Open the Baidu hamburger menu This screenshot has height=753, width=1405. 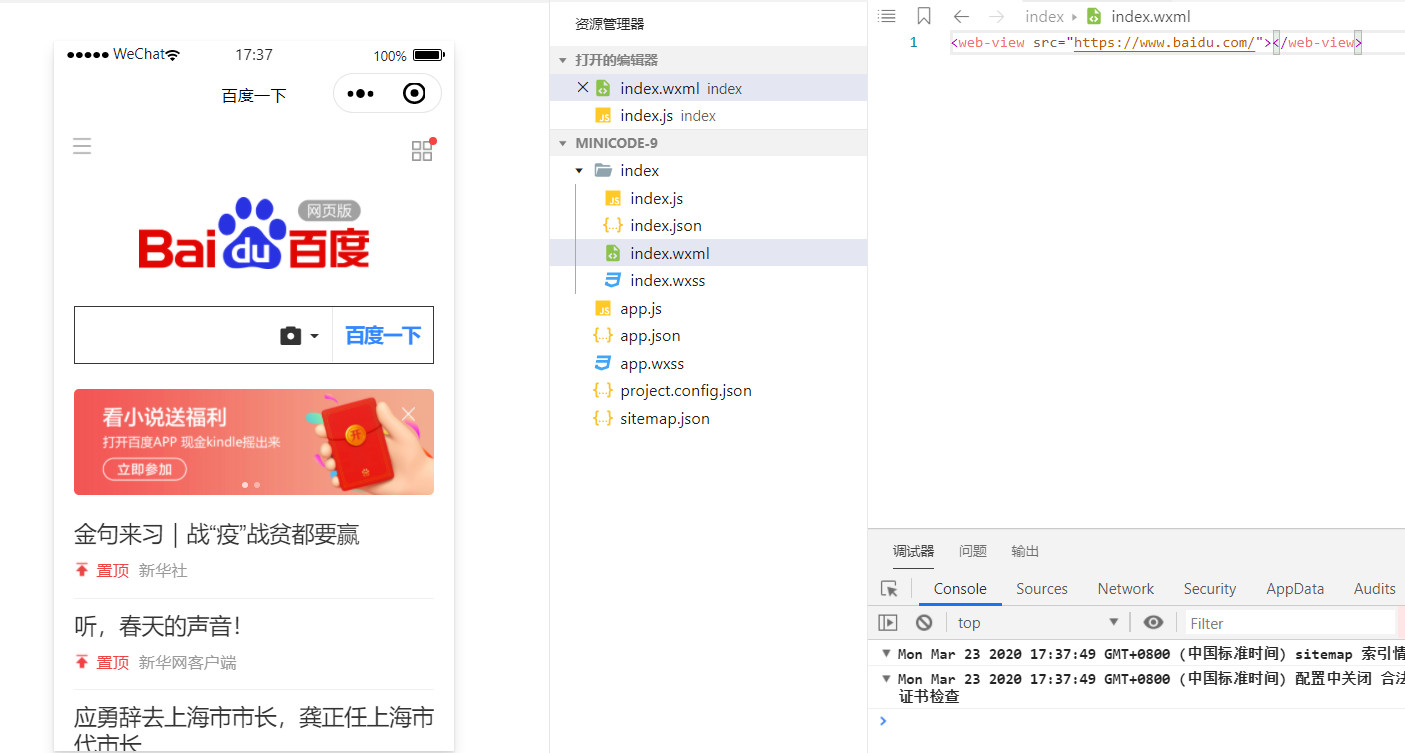point(82,146)
